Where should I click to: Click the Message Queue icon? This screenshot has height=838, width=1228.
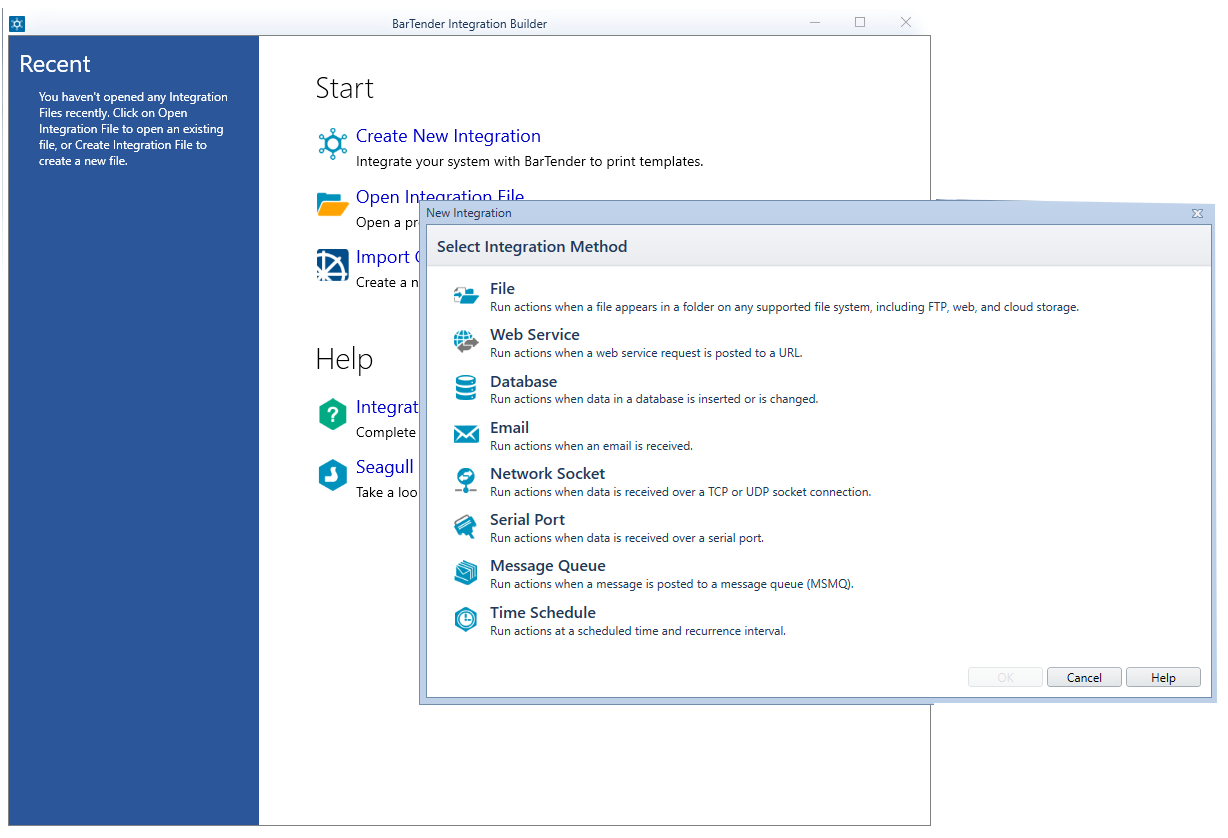(466, 573)
